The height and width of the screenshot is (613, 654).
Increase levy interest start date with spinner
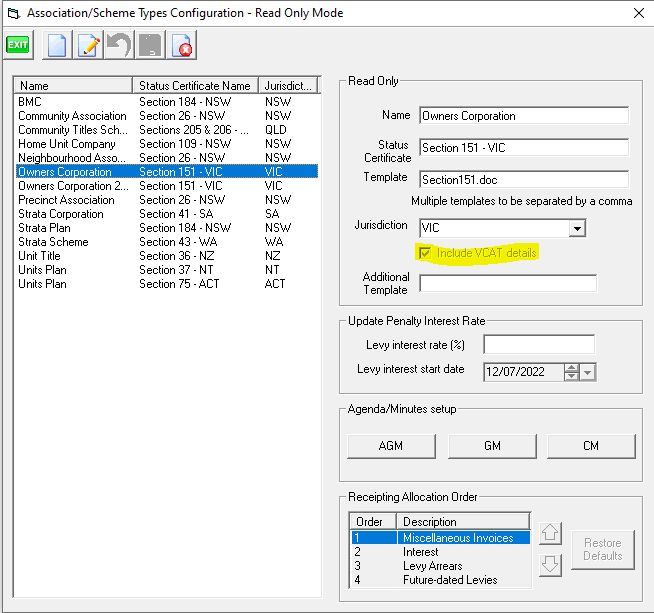point(571,368)
